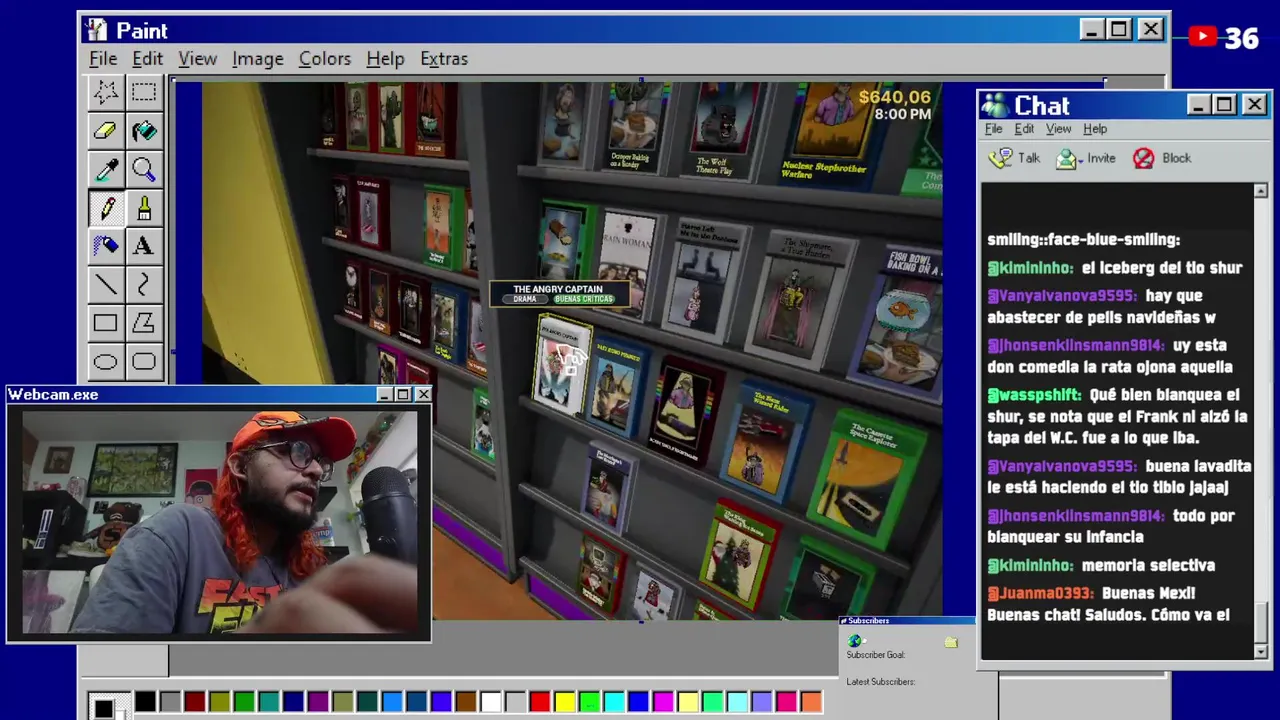Select the Pencil tool
Screen dimensions: 1280x720
click(x=105, y=208)
